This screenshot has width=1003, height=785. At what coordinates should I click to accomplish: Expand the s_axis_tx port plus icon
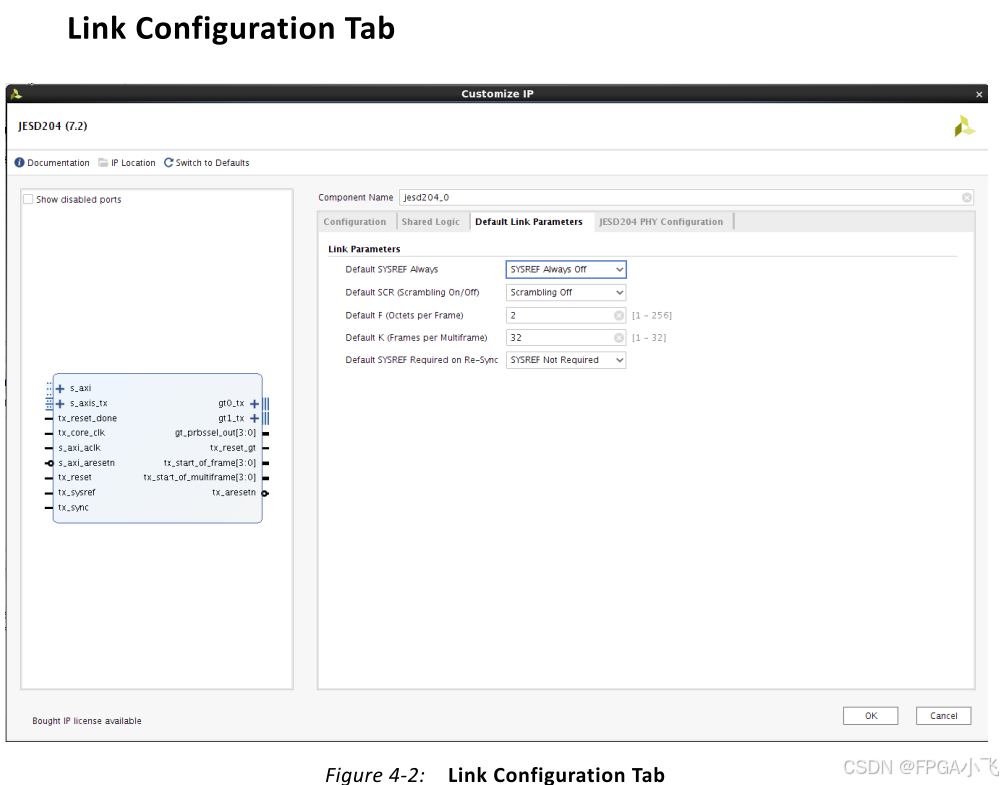coord(60,404)
